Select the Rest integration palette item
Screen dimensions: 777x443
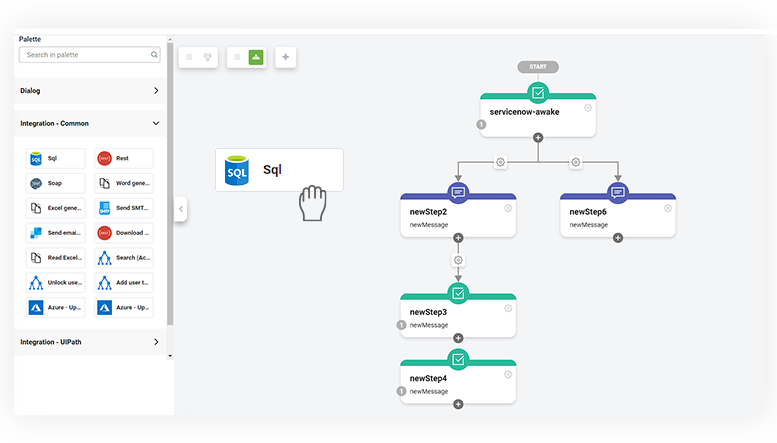coord(124,159)
